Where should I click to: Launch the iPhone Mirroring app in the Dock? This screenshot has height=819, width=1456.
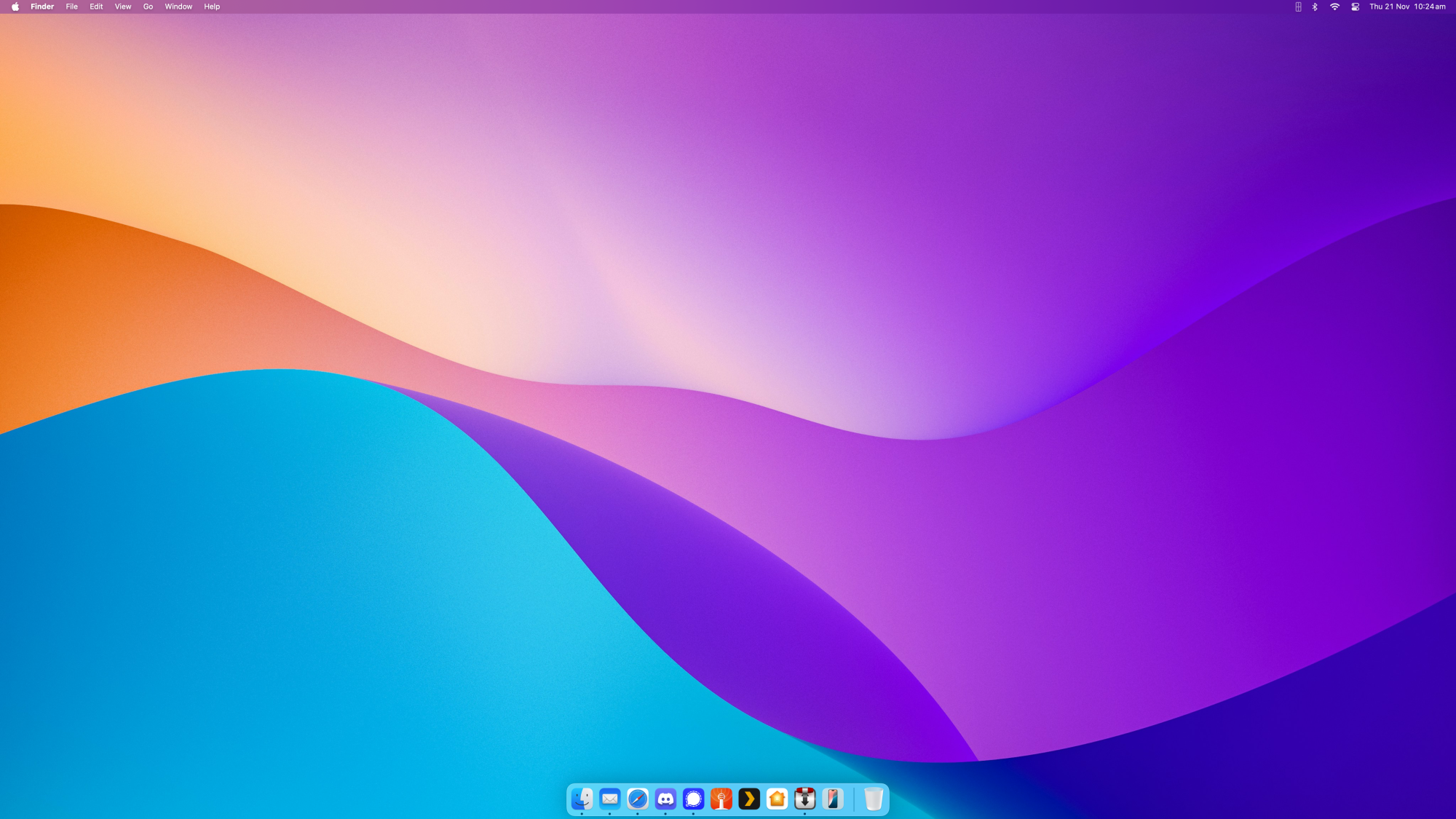(833, 799)
